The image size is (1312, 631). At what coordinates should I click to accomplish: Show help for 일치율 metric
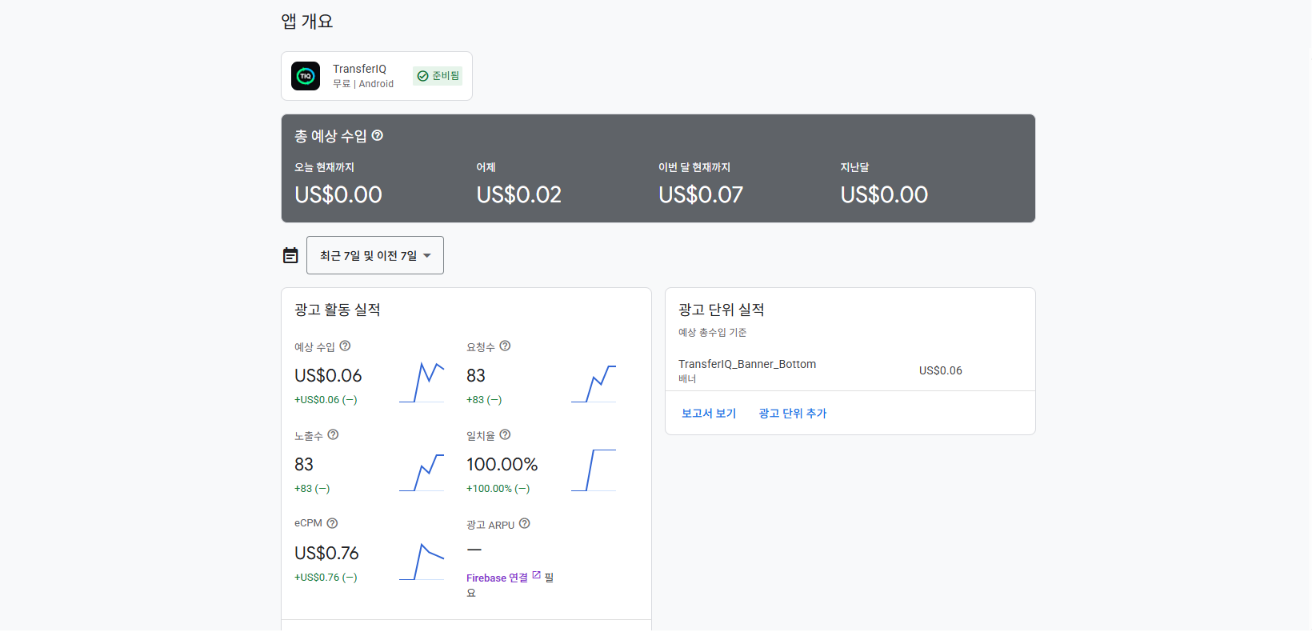(x=505, y=435)
